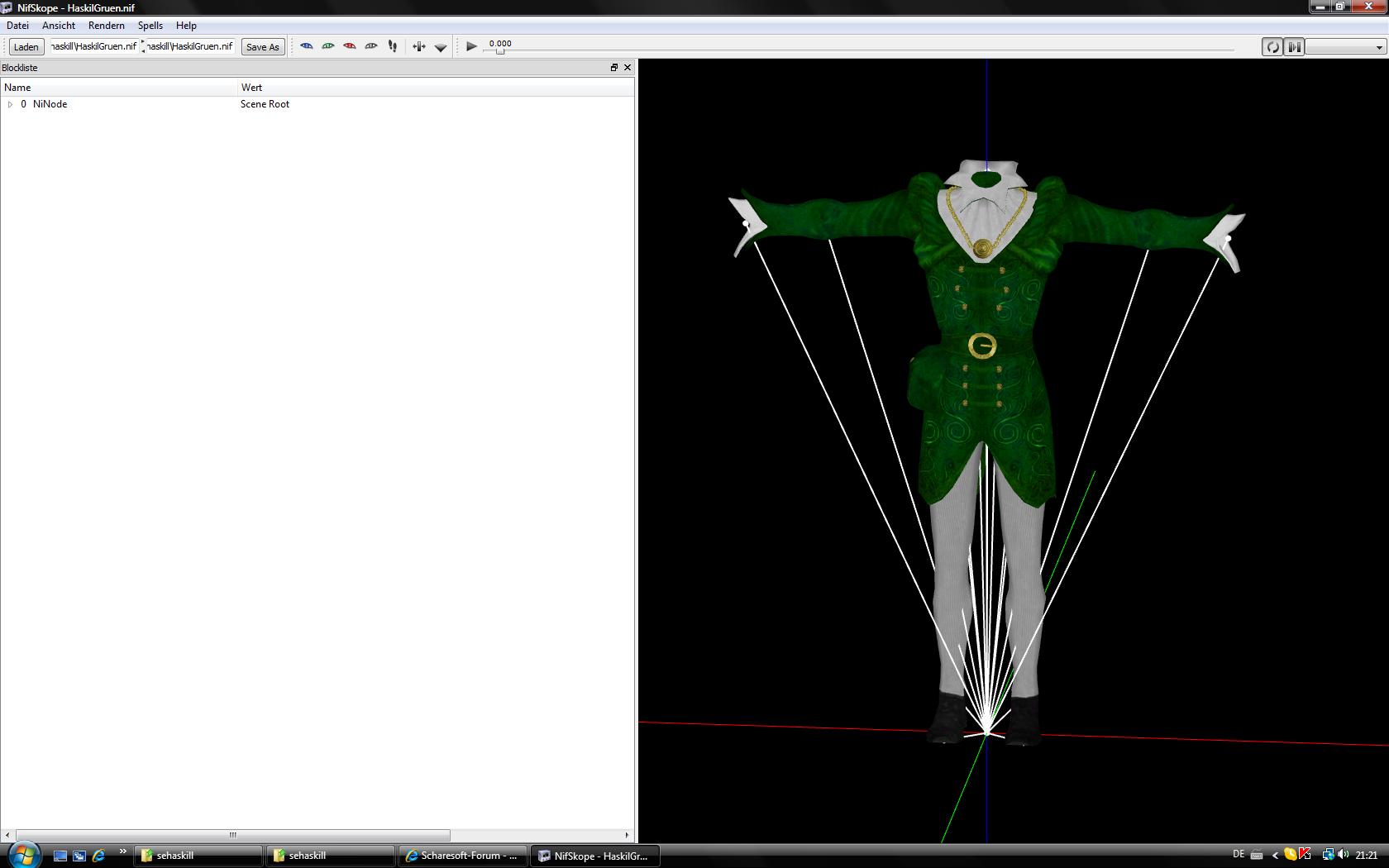Click the animation time slider handle
The image size is (1389, 868).
(499, 51)
